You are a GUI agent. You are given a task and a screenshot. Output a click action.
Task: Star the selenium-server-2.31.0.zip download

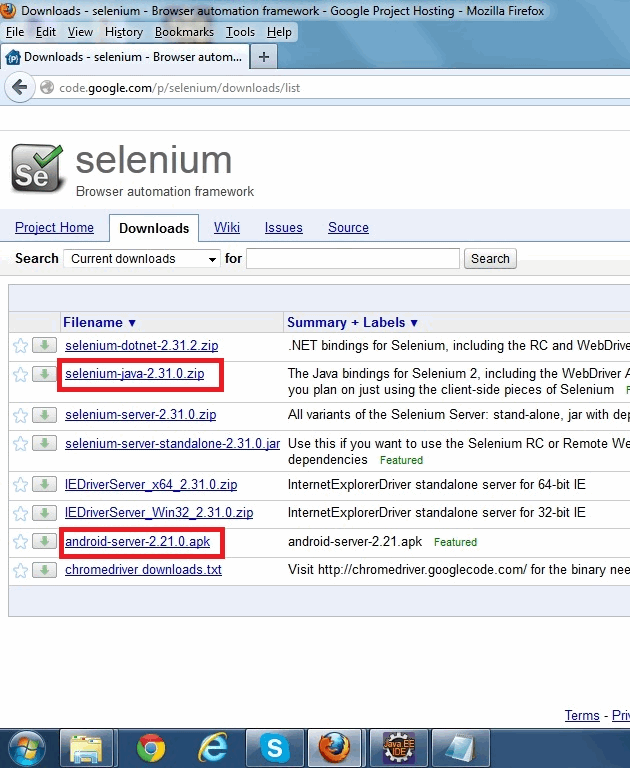(x=21, y=415)
